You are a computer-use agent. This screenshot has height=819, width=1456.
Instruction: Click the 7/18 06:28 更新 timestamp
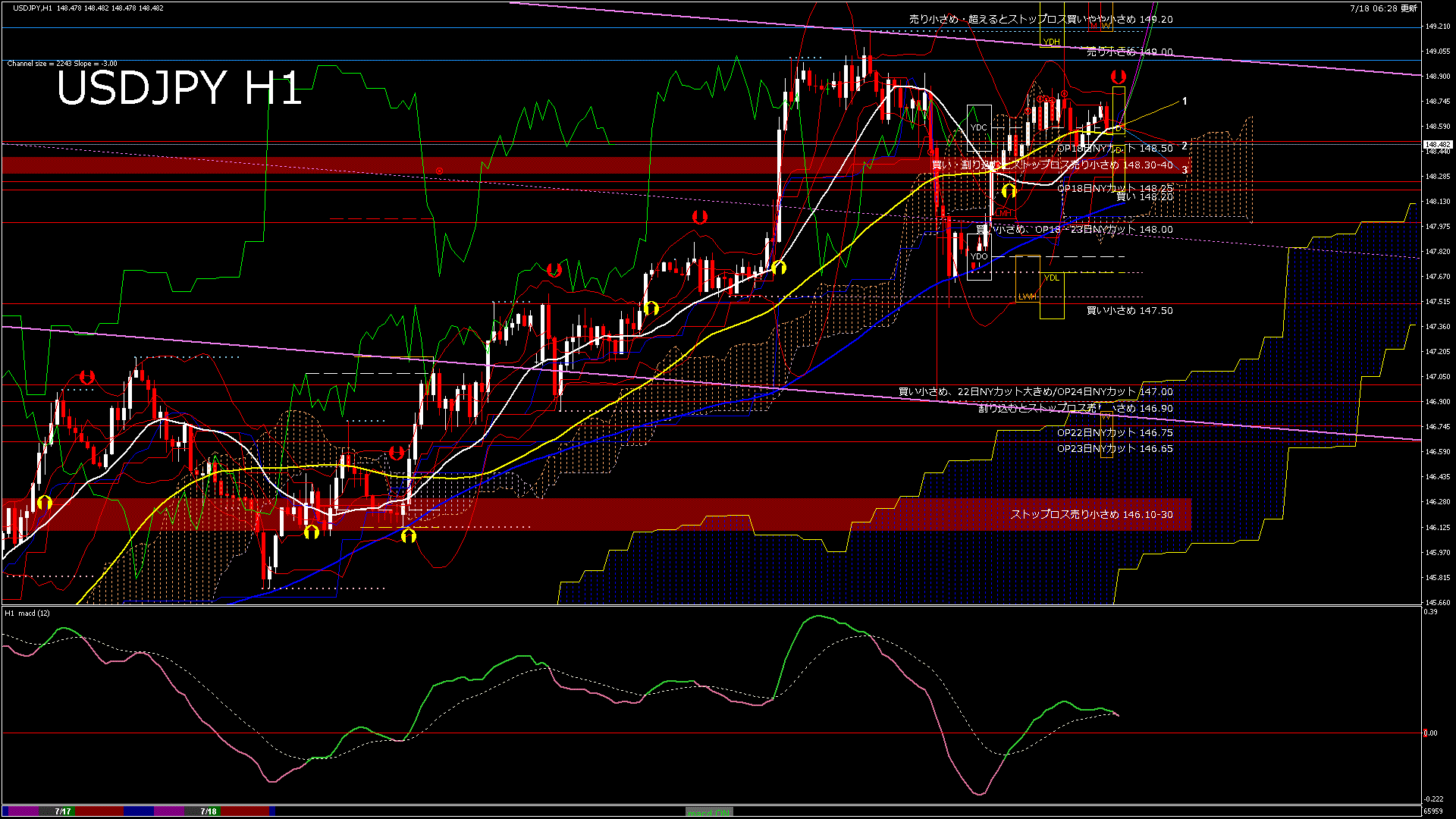(x=1383, y=8)
